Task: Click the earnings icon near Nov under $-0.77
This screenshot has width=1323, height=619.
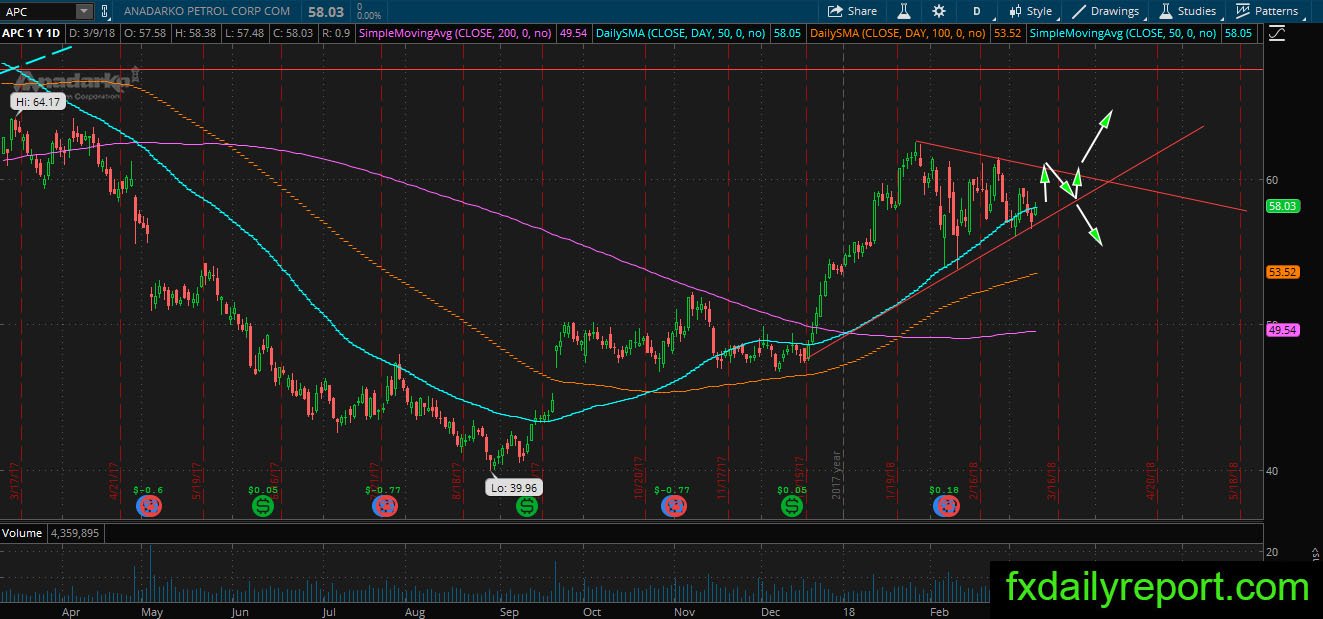Action: coord(672,507)
